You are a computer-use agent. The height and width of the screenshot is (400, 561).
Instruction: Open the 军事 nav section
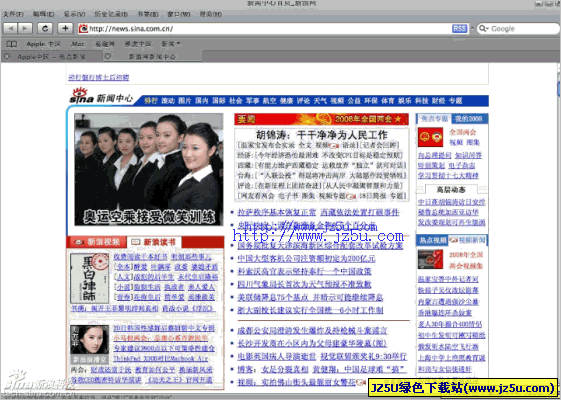[x=252, y=101]
